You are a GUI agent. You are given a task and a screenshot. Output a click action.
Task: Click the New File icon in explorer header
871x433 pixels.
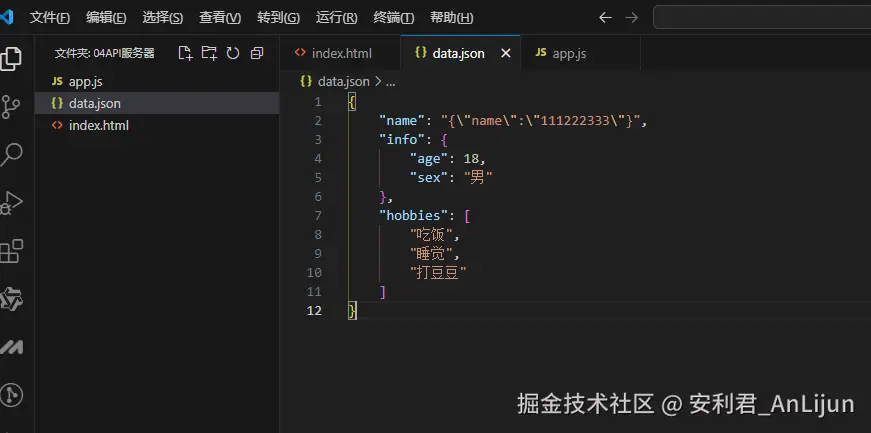[x=185, y=53]
